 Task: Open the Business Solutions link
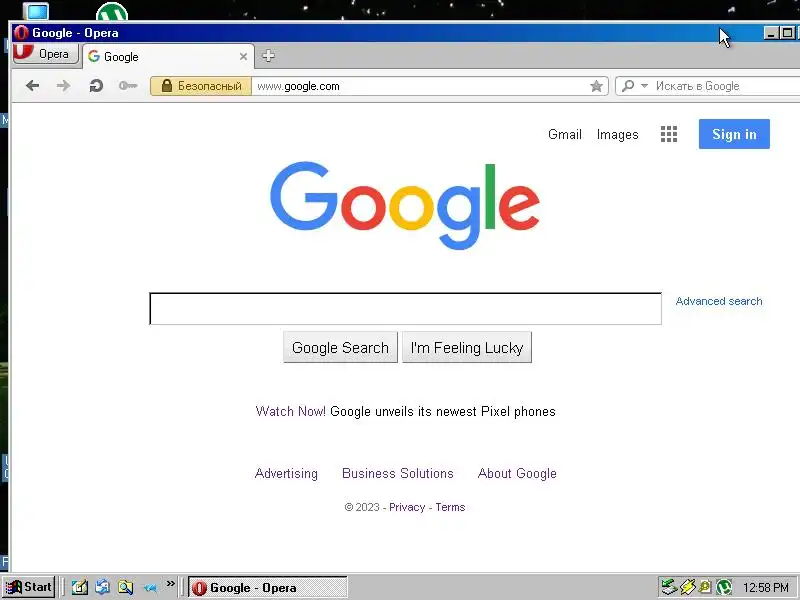pyautogui.click(x=397, y=473)
